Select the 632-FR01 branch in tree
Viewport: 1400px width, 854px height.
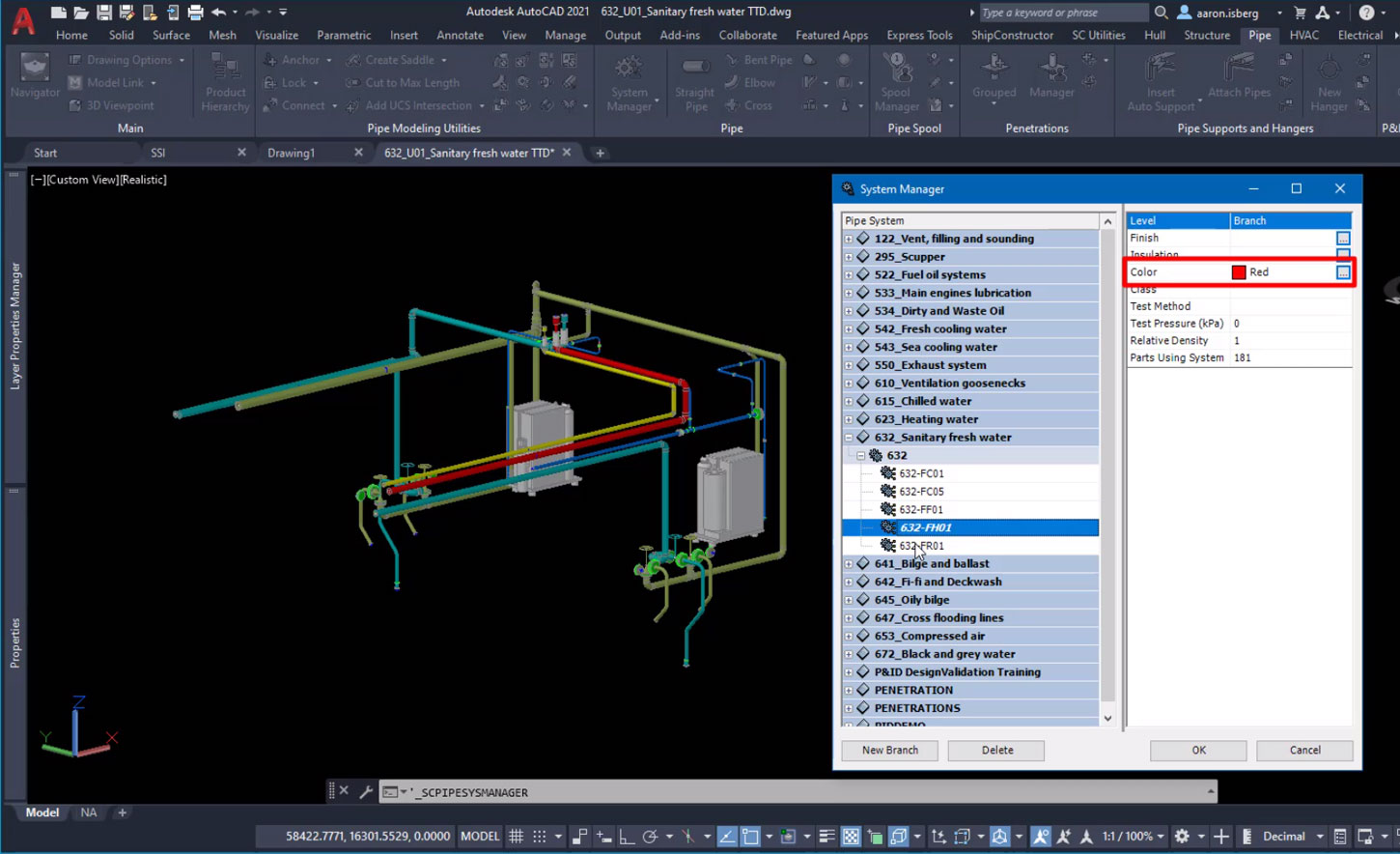(921, 546)
